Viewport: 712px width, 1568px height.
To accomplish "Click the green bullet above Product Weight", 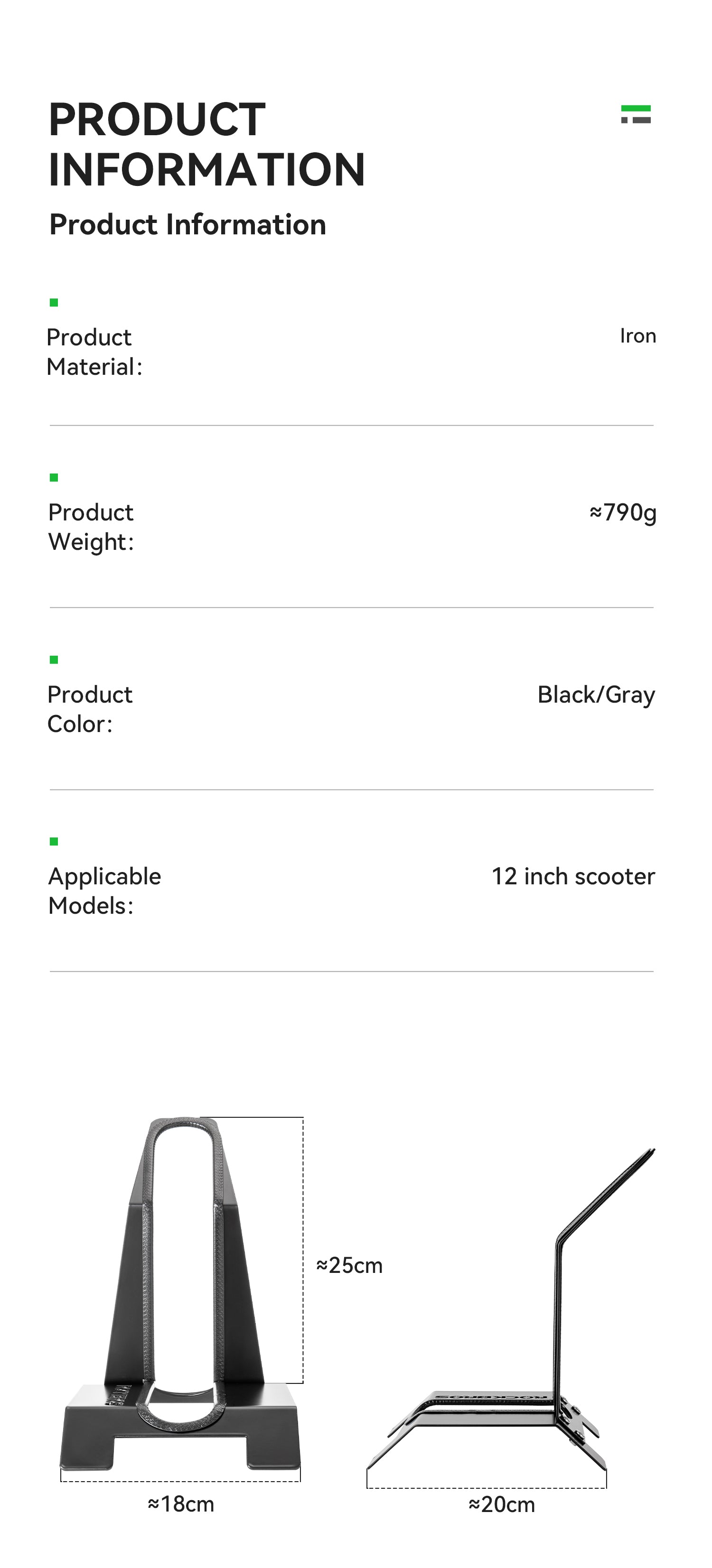I will click(54, 478).
